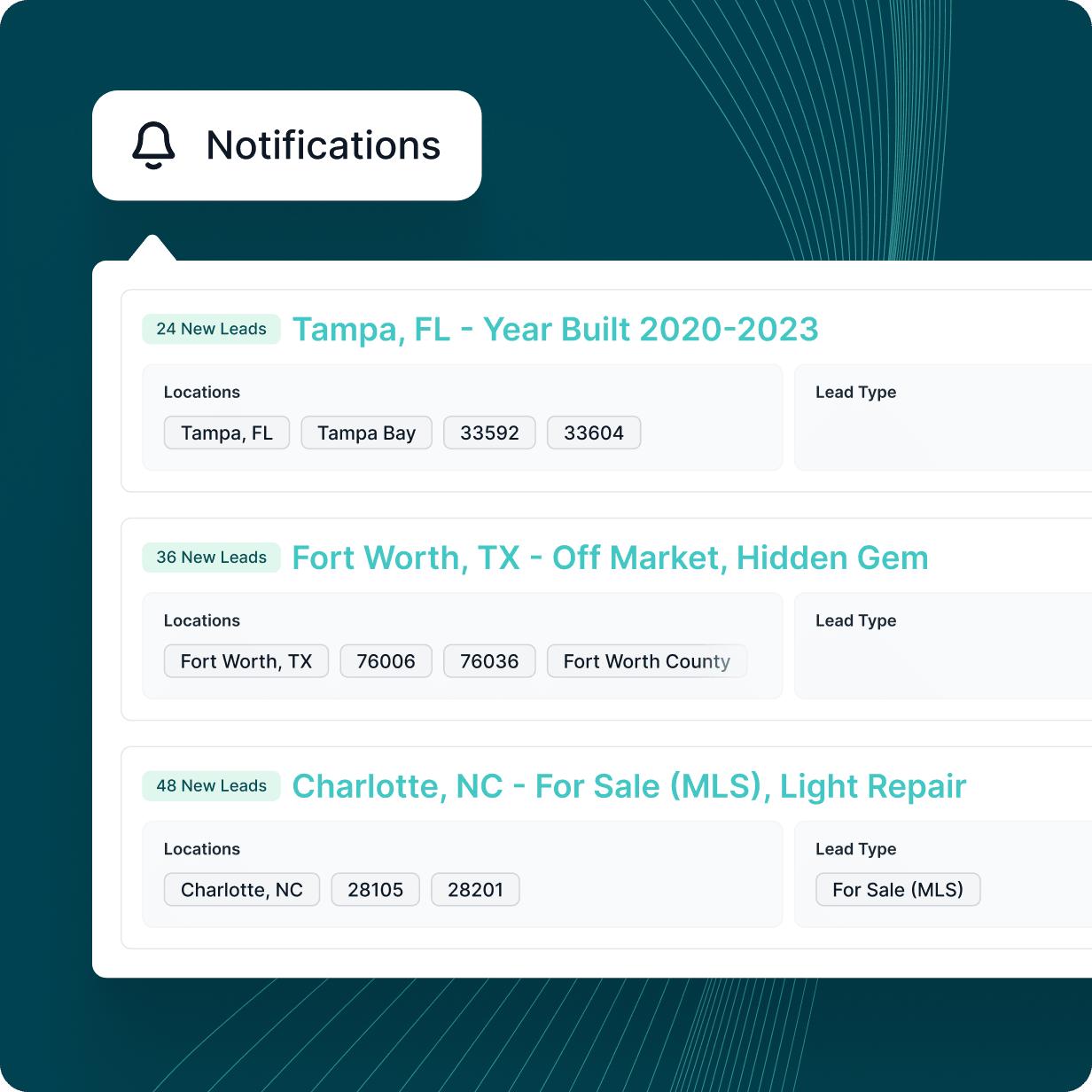Click the For Sale (MLS) lead type chip
Image resolution: width=1092 pixels, height=1092 pixels.
pos(897,889)
